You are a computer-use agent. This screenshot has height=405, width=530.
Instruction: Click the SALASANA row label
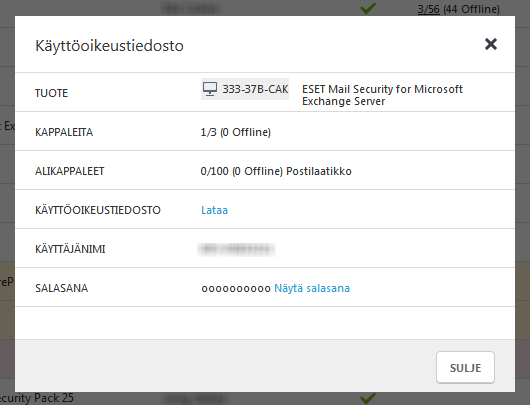click(62, 288)
